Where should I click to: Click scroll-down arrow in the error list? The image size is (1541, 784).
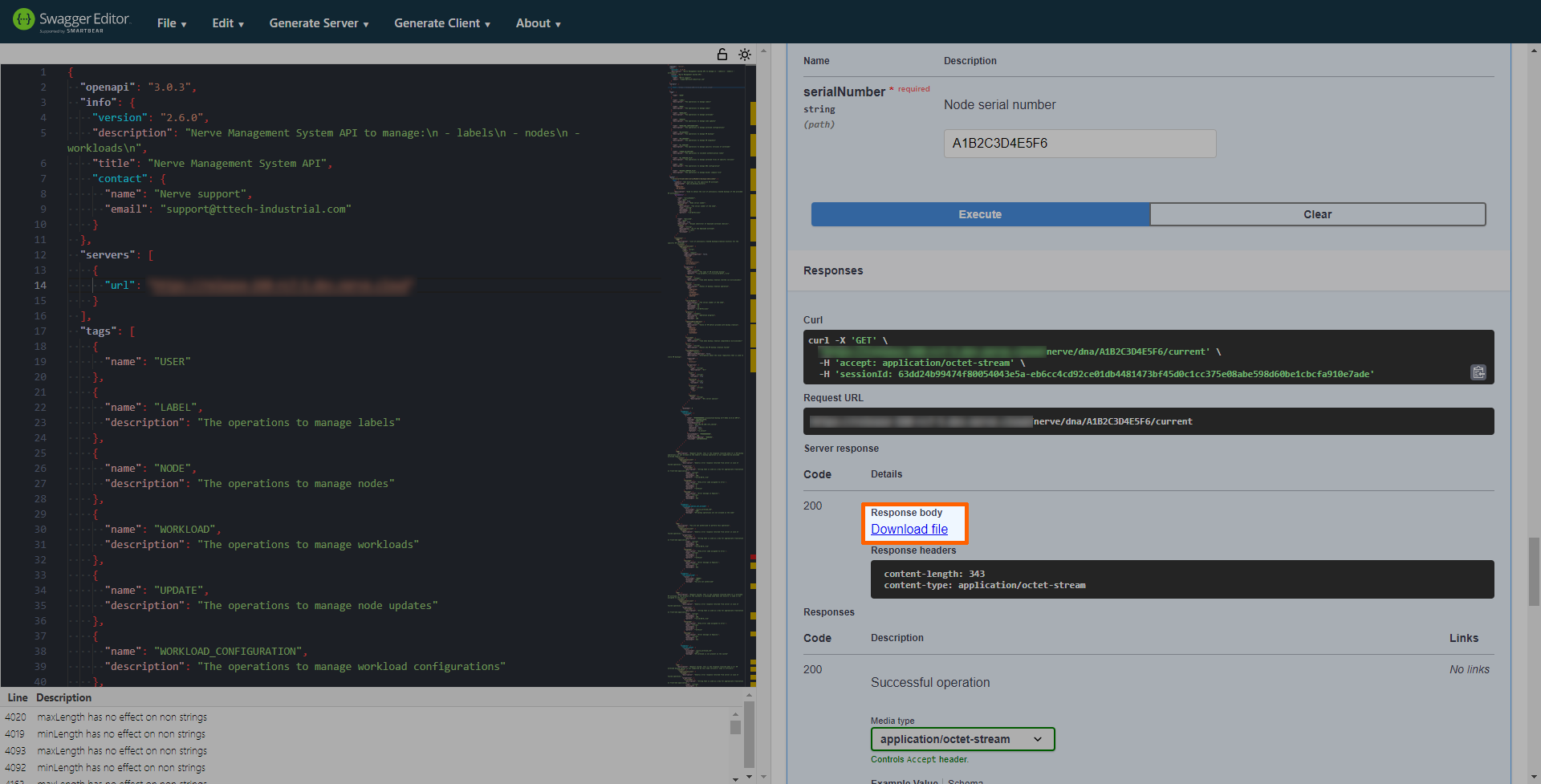(x=735, y=778)
